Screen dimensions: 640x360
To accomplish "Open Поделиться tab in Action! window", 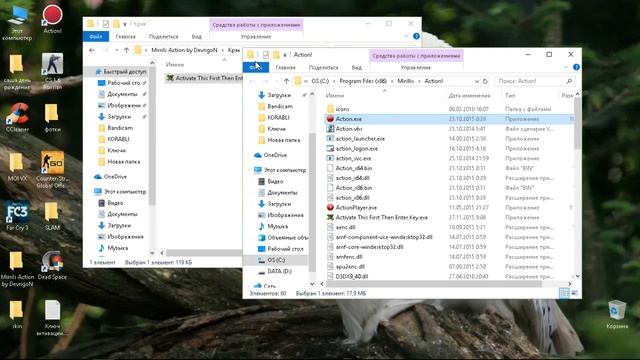I will click(323, 67).
